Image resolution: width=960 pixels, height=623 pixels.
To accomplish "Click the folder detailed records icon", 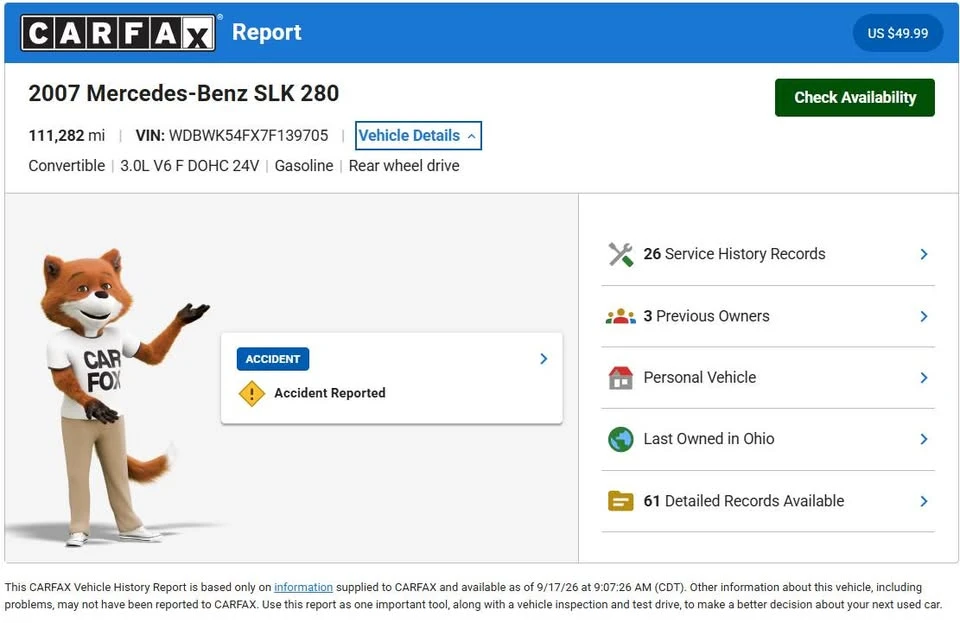I will click(x=620, y=501).
